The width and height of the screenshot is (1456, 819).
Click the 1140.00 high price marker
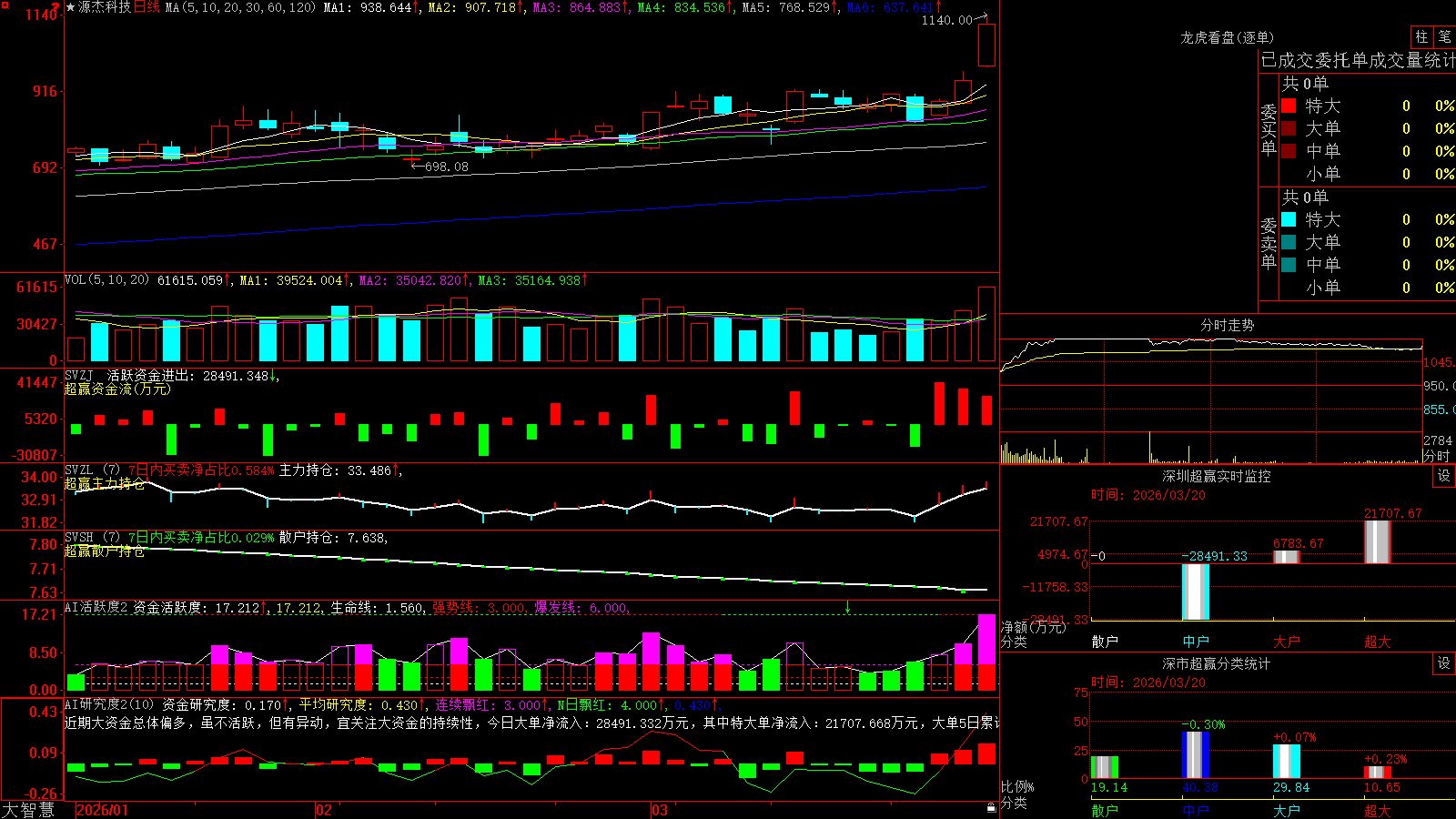pyautogui.click(x=947, y=20)
